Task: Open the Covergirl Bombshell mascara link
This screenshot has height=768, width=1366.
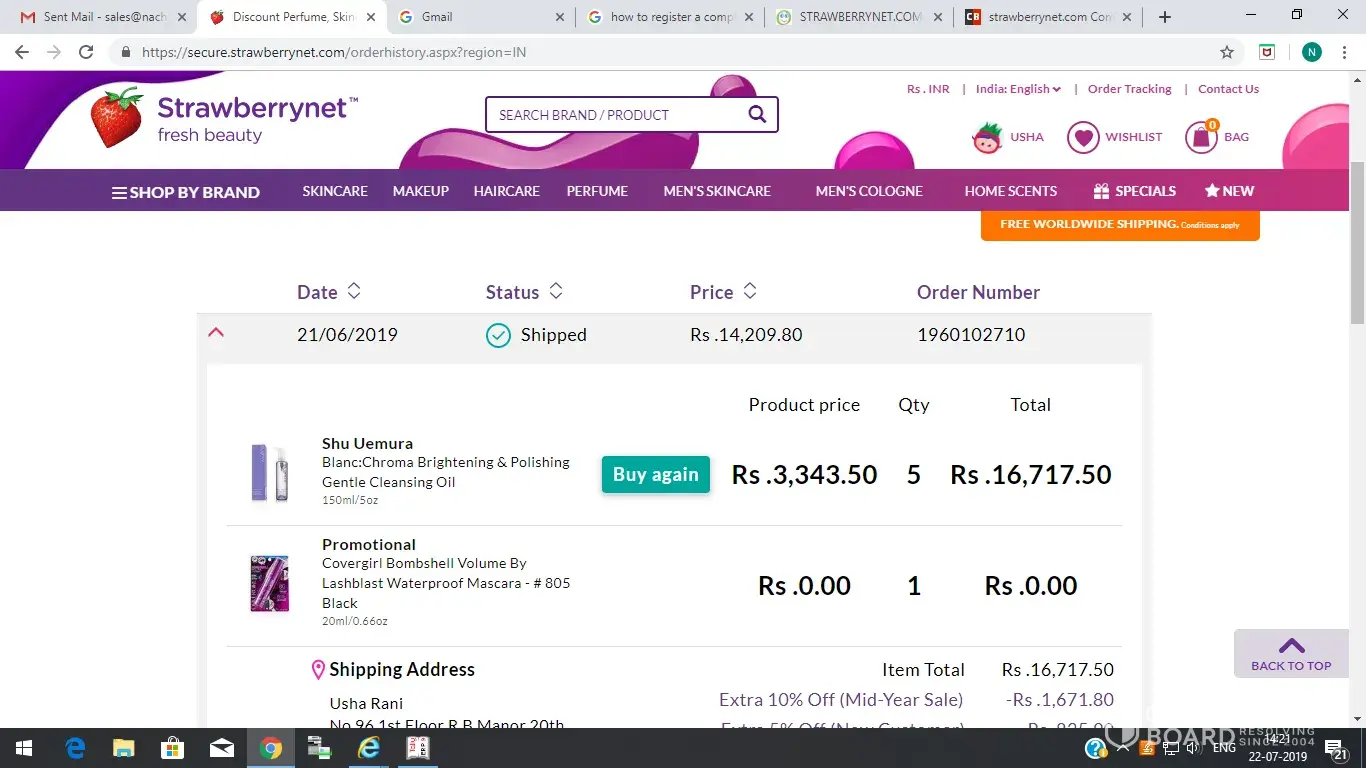Action: tap(446, 583)
